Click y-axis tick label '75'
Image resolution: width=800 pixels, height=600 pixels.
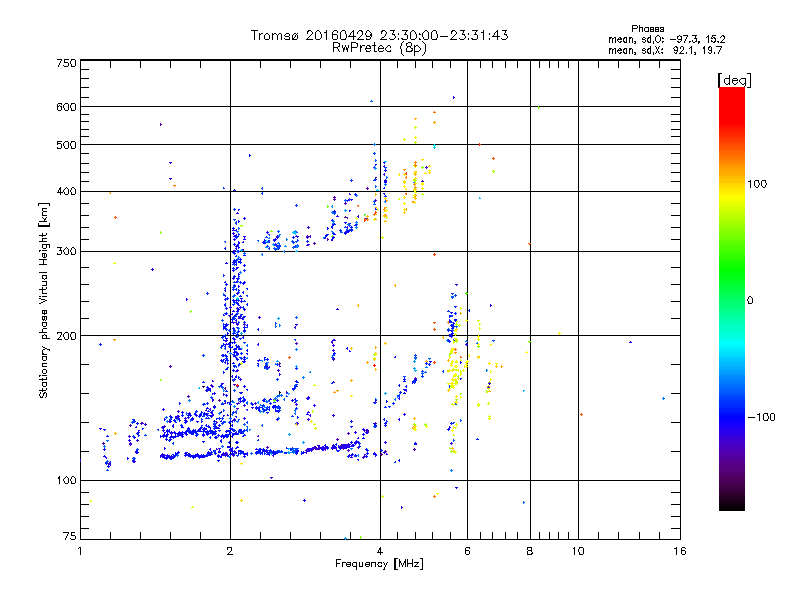coord(70,536)
